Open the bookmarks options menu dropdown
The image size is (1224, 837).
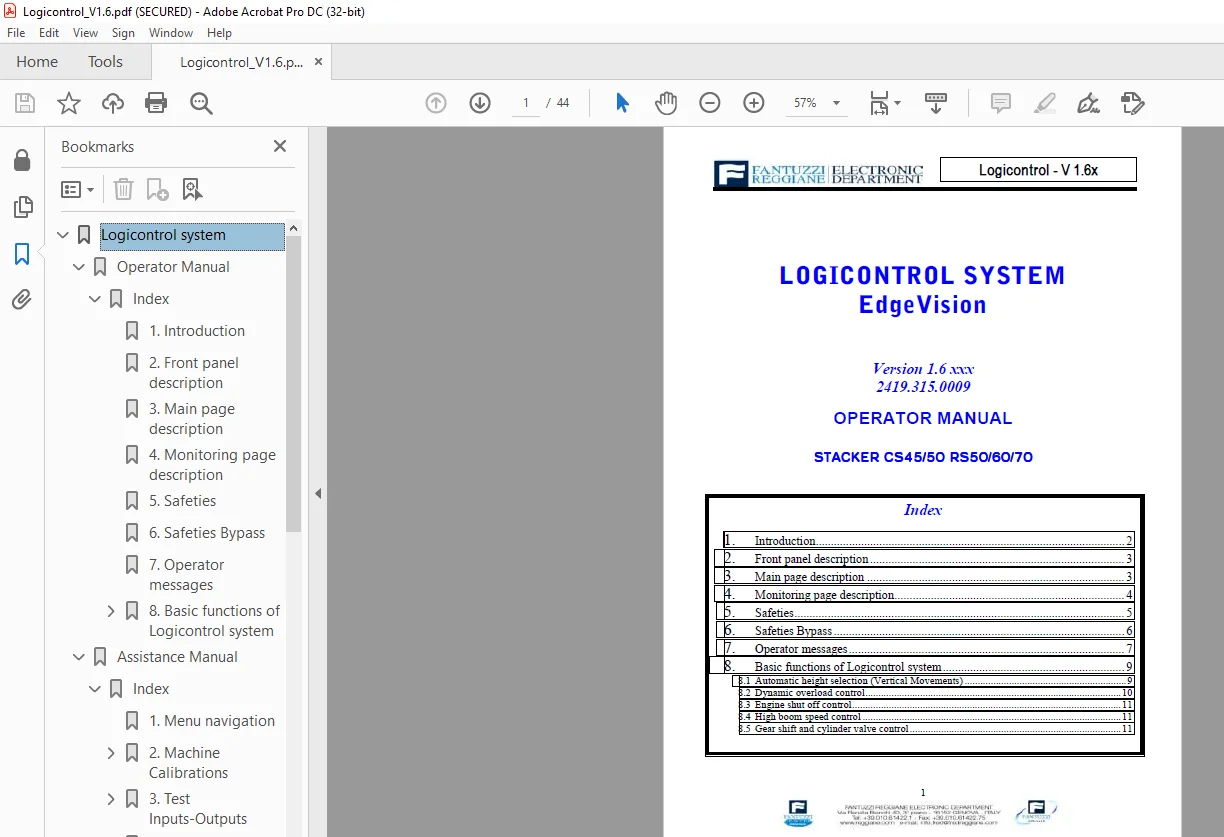point(77,189)
